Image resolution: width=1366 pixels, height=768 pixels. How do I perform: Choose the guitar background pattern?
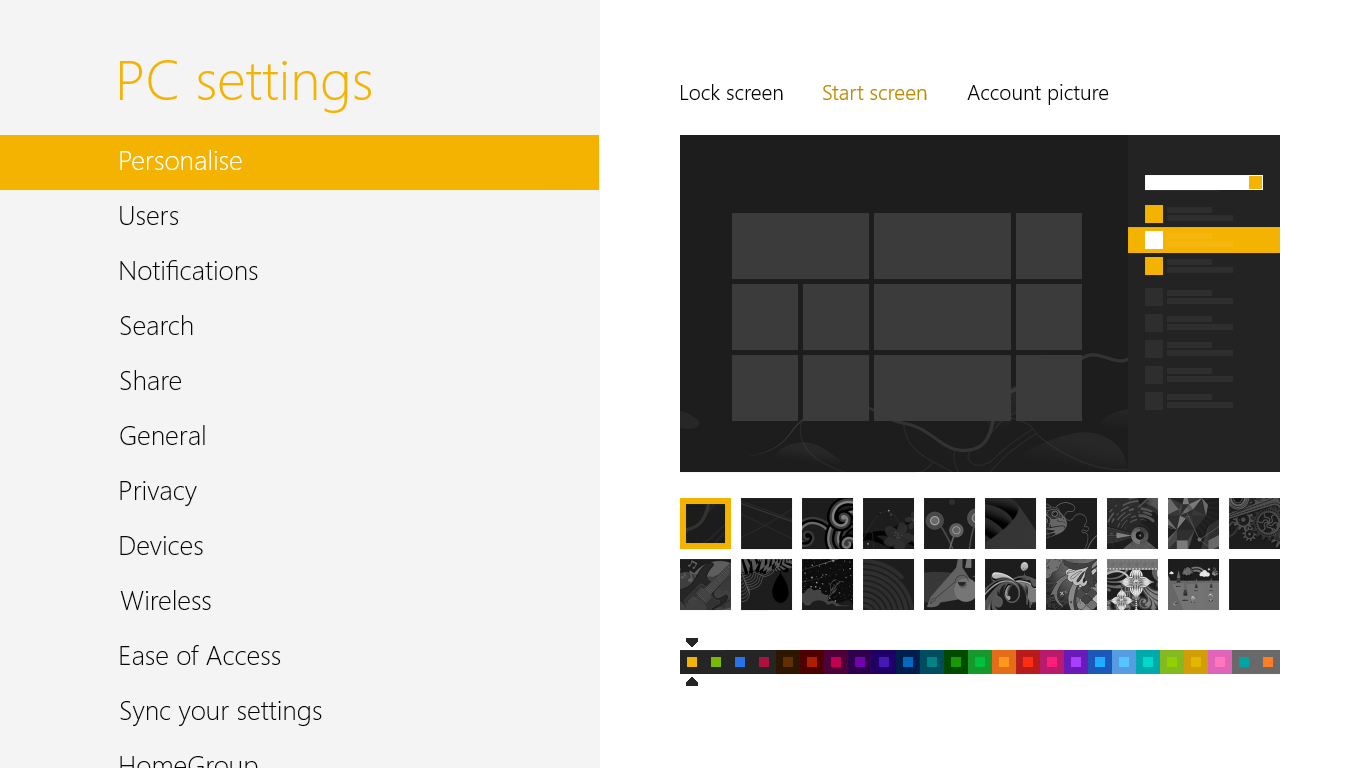pos(705,584)
